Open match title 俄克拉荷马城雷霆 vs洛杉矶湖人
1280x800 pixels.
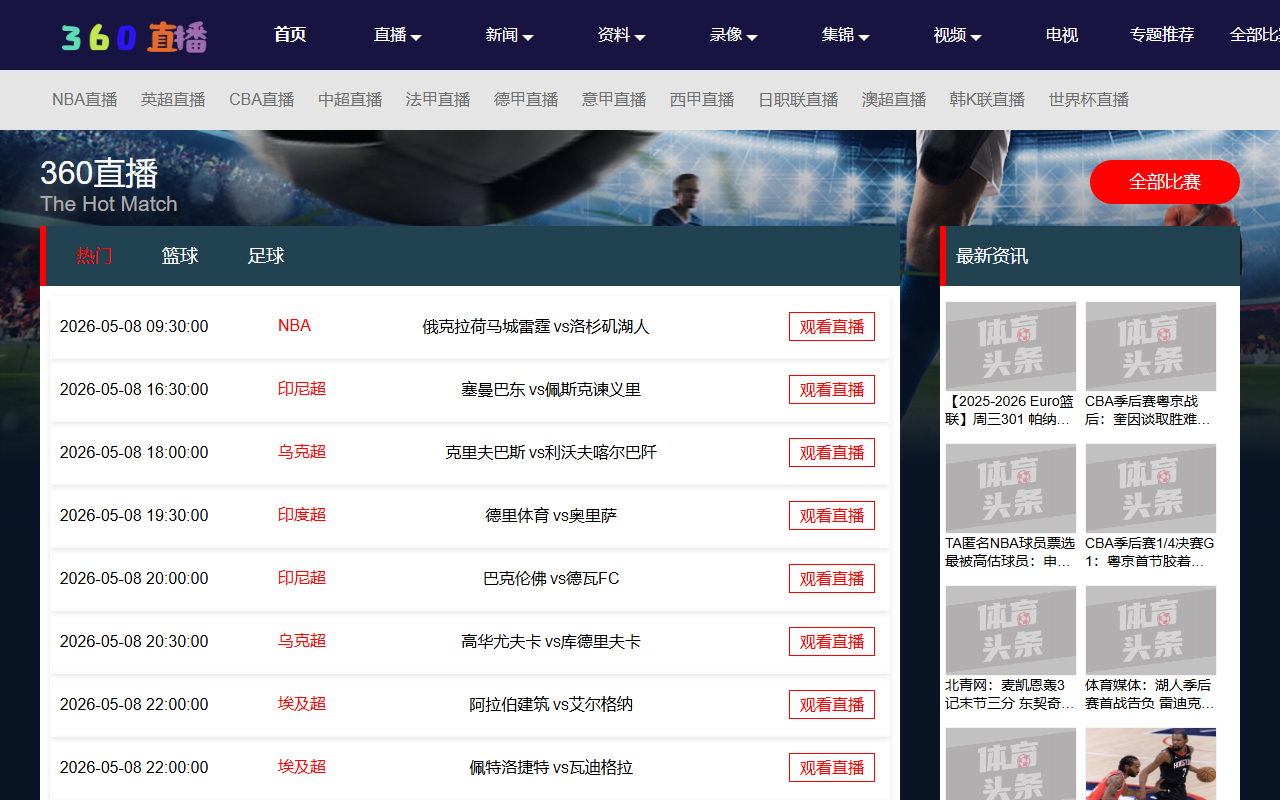(x=536, y=327)
